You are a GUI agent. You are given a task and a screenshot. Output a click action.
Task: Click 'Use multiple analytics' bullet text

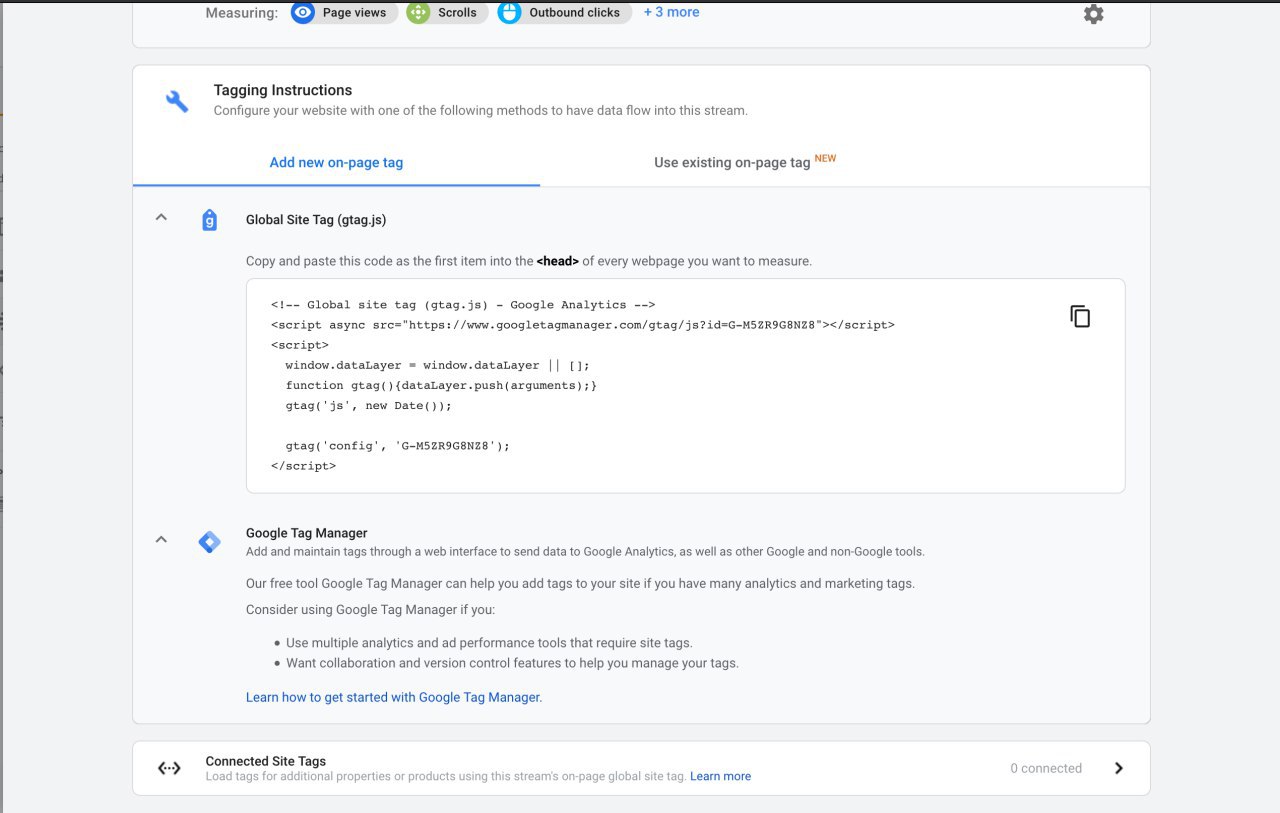tap(489, 643)
